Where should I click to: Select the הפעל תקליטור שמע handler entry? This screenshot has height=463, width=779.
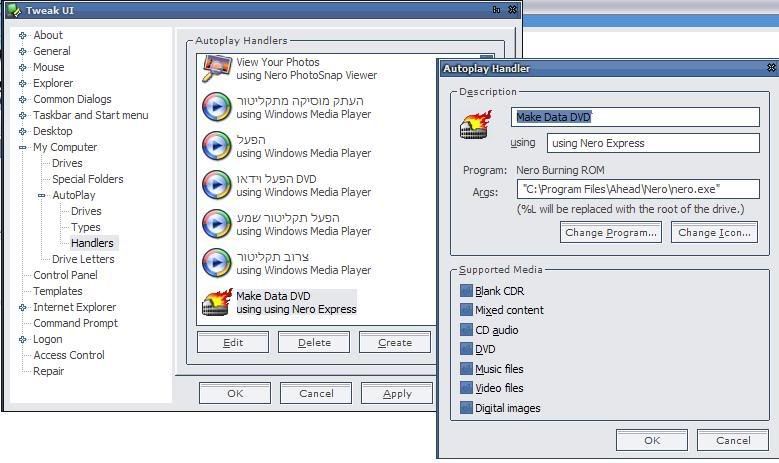[304, 224]
